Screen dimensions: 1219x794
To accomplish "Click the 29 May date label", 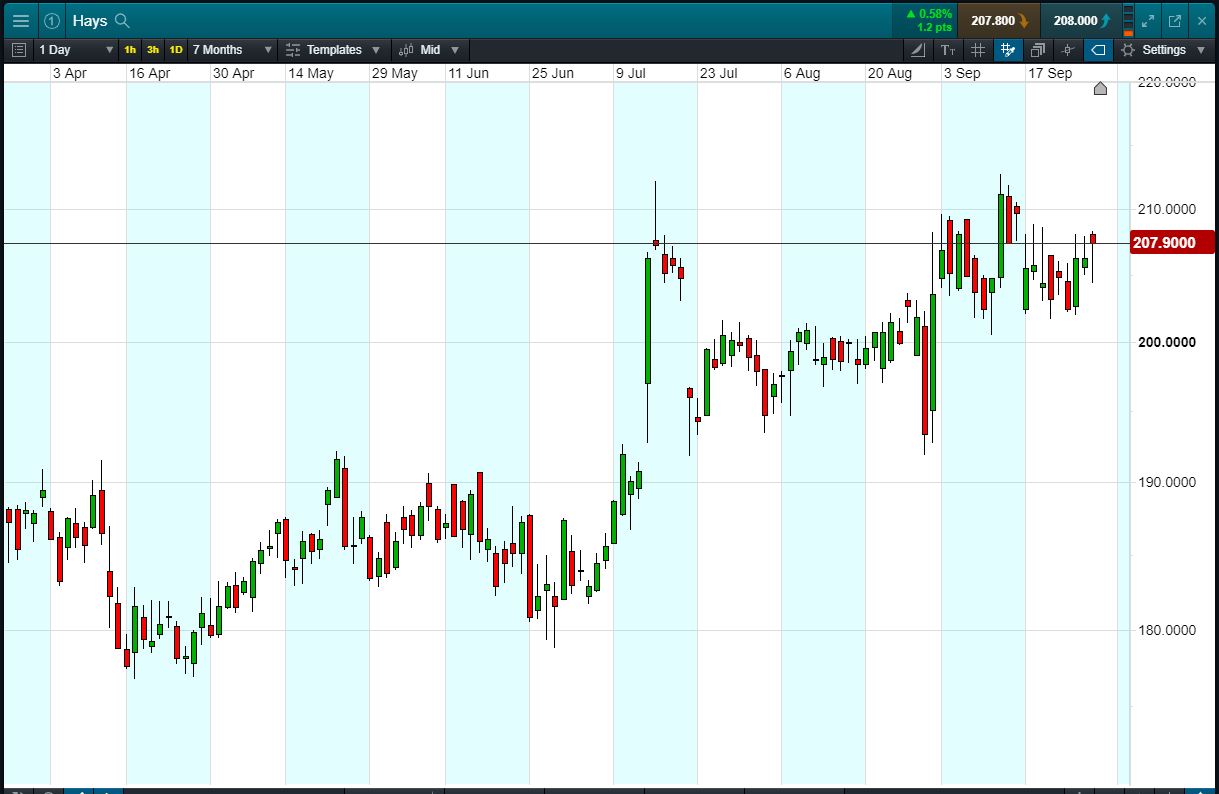I will (394, 73).
